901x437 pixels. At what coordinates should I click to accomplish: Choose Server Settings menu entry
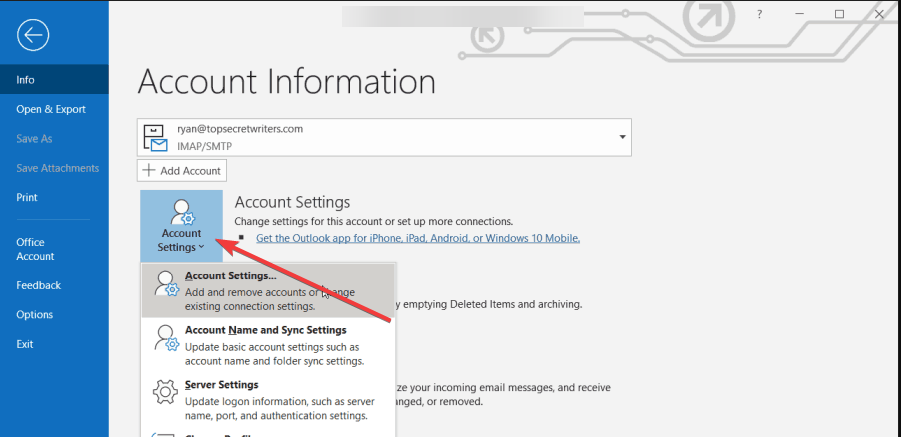(x=268, y=399)
